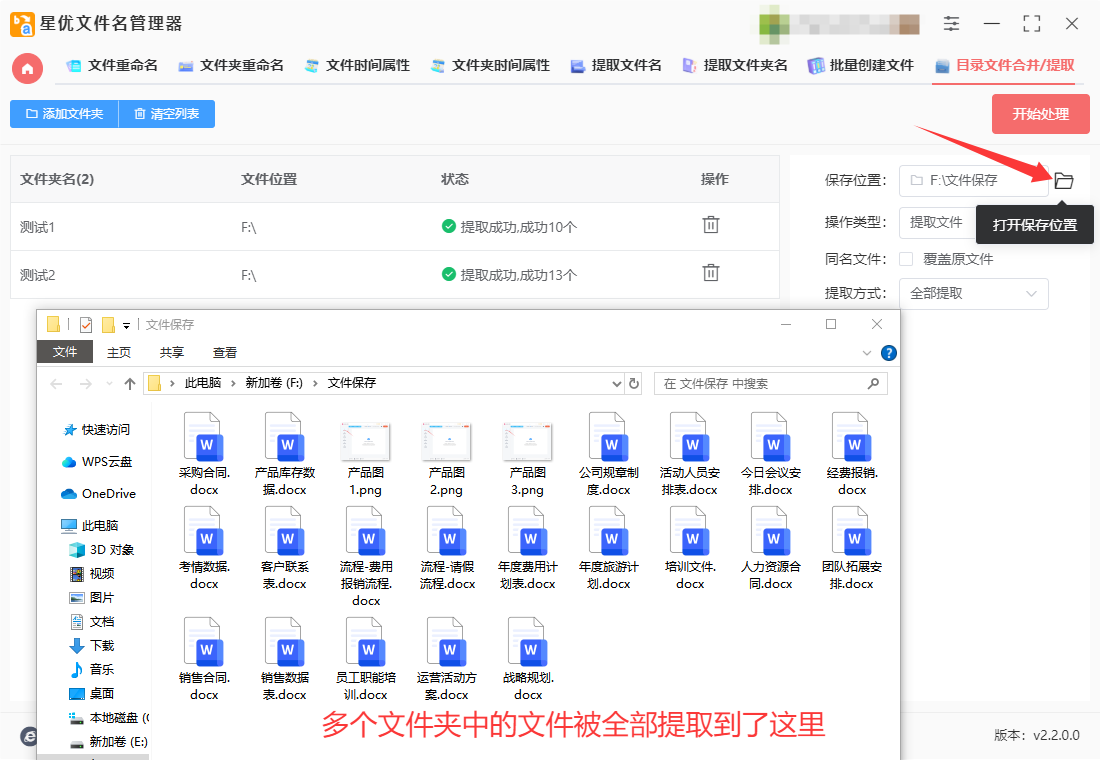Open 下载 folder in the navigation pane

92,646
